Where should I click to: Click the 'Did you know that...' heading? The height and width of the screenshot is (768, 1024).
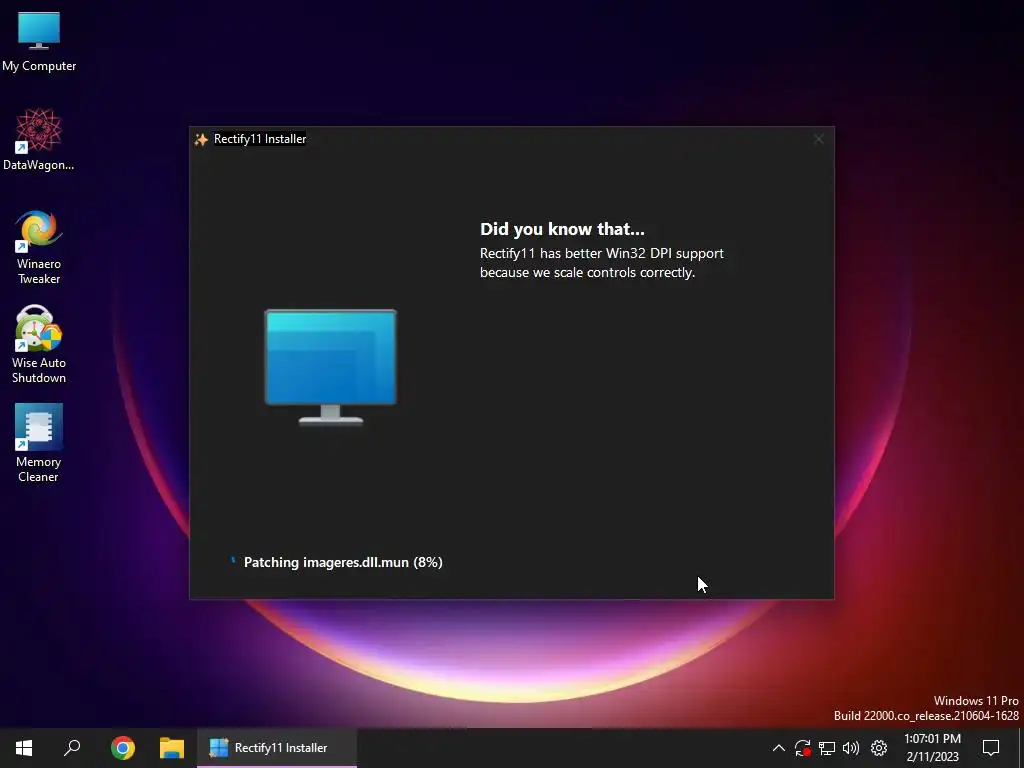tap(562, 229)
